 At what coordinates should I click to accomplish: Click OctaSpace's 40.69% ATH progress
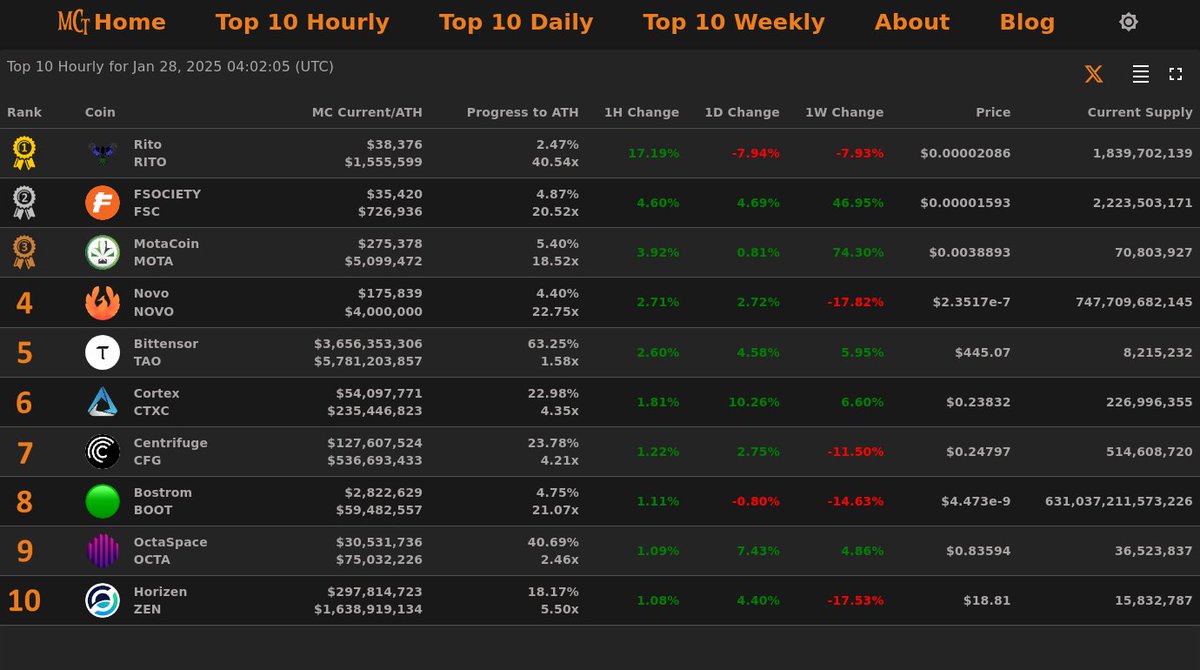click(553, 543)
